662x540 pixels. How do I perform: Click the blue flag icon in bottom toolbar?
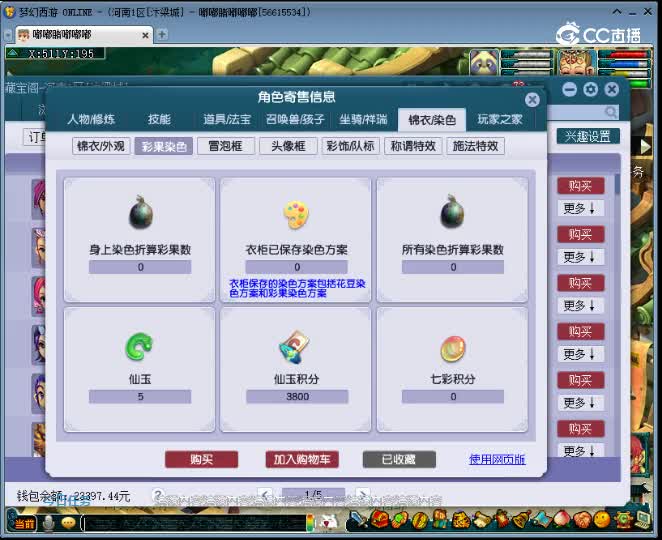(542, 520)
